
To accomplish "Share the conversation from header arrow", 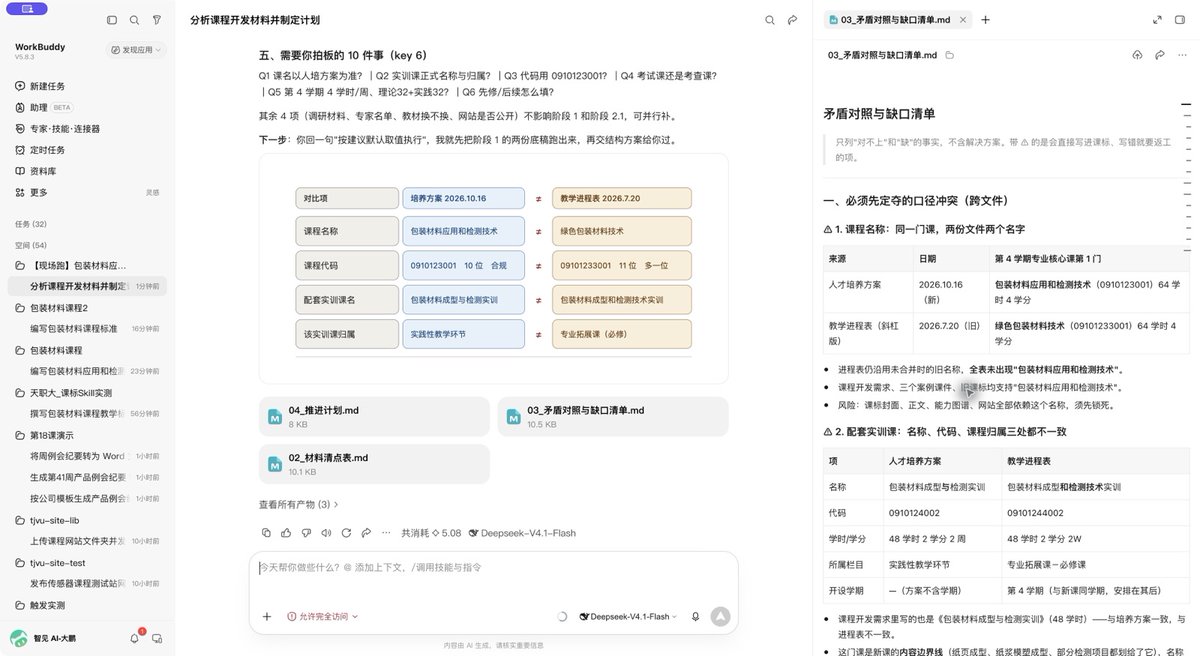I will [x=792, y=20].
